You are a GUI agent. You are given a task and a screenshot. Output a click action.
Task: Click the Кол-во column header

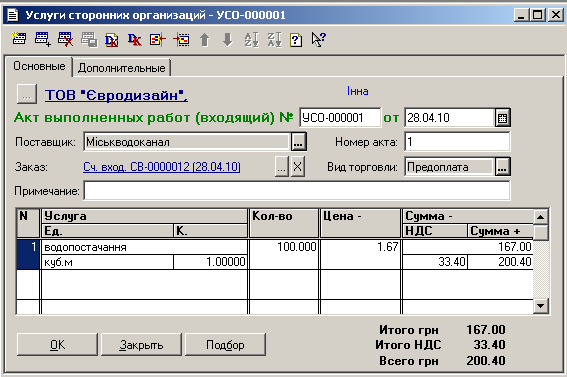click(284, 223)
